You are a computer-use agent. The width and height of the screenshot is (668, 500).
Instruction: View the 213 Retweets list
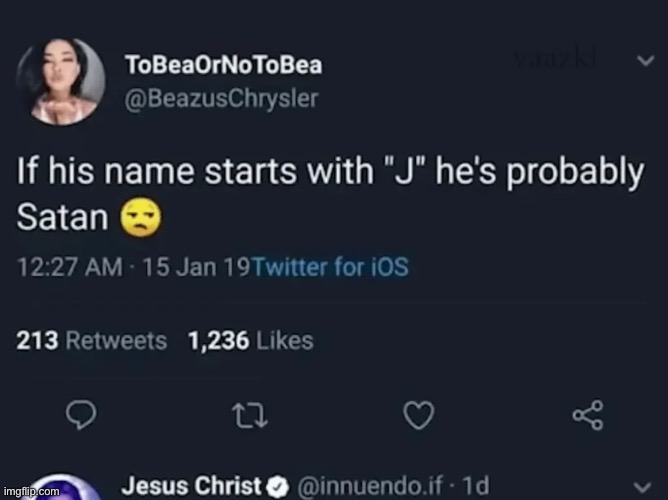point(92,341)
